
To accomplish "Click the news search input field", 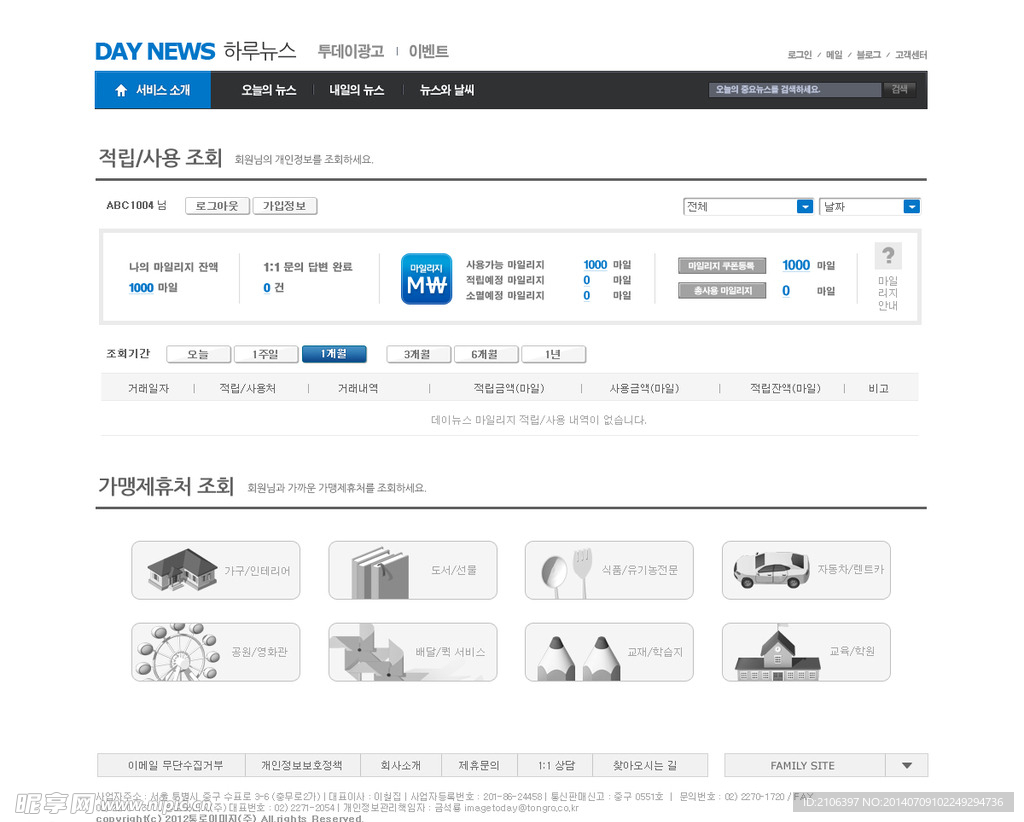I will tap(794, 90).
